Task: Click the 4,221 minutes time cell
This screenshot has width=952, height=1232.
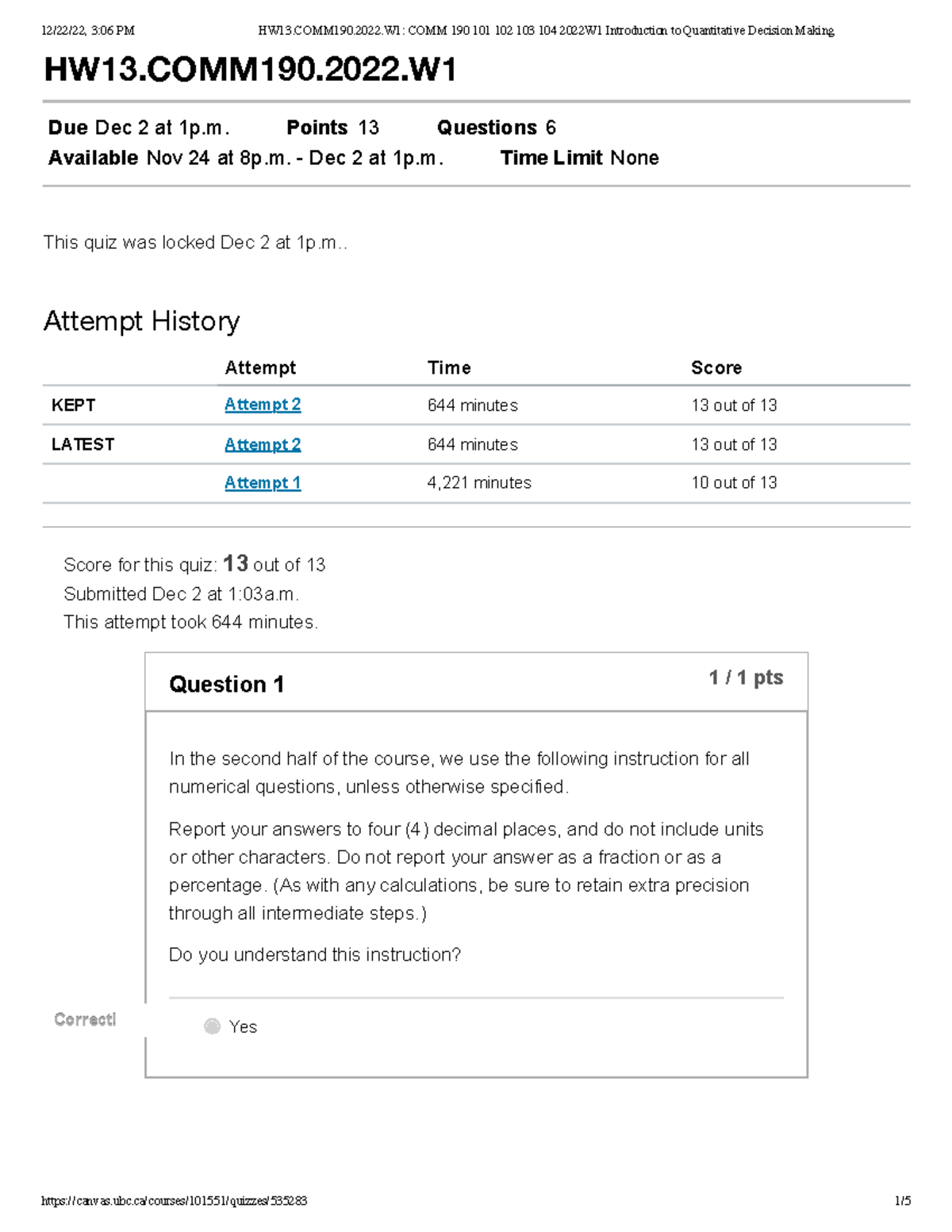Action: [x=479, y=482]
